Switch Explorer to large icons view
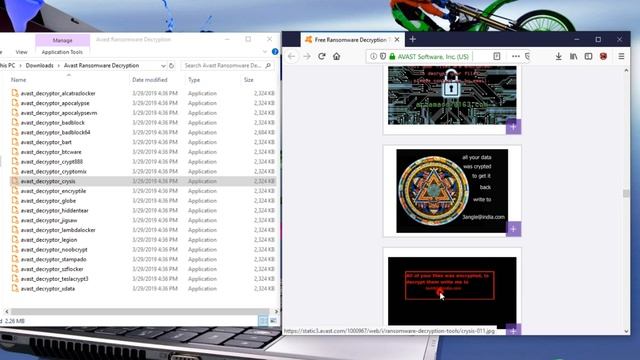The height and width of the screenshot is (360, 640). [x=273, y=321]
